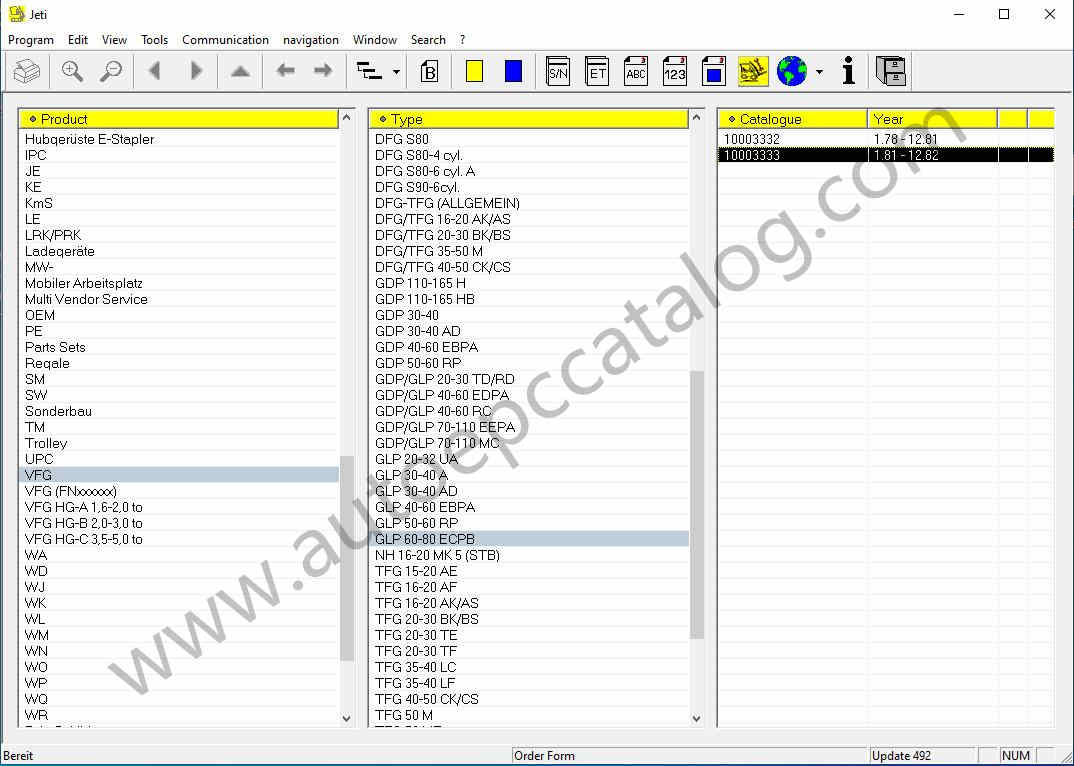Open the View menu
The image size is (1074, 766).
pyautogui.click(x=114, y=40)
